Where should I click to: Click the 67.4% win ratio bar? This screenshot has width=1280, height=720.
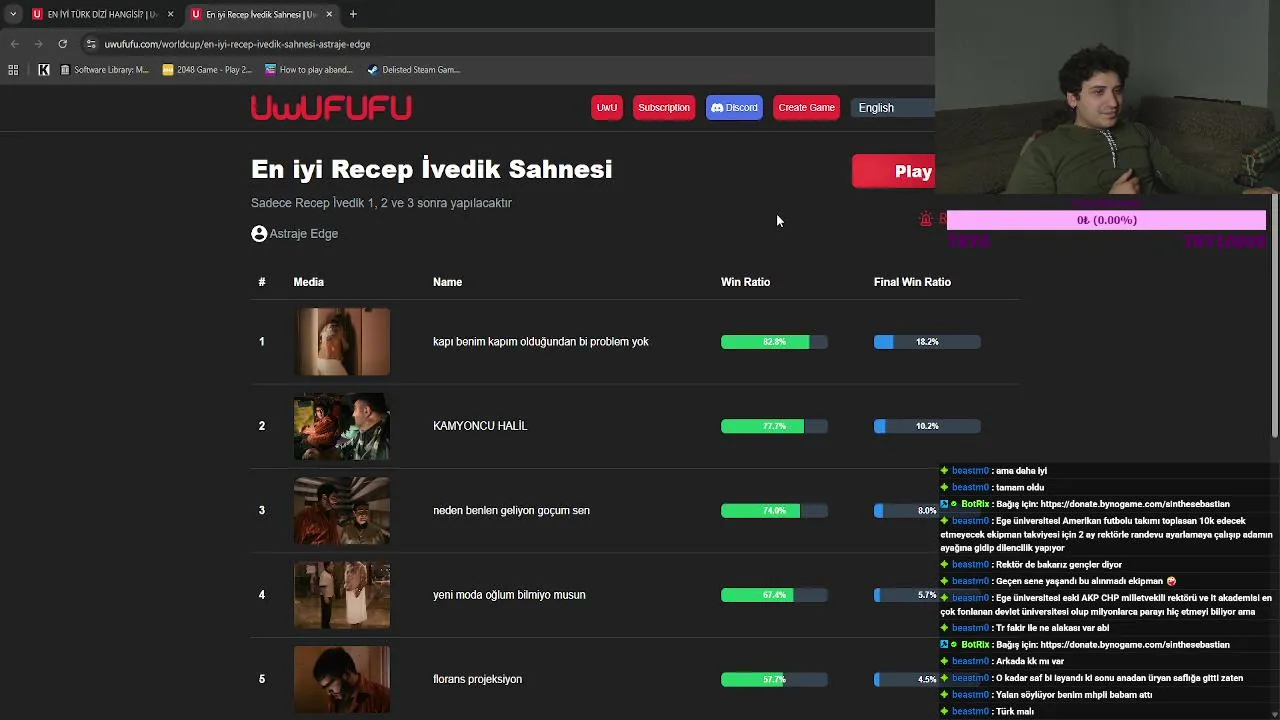click(x=774, y=595)
